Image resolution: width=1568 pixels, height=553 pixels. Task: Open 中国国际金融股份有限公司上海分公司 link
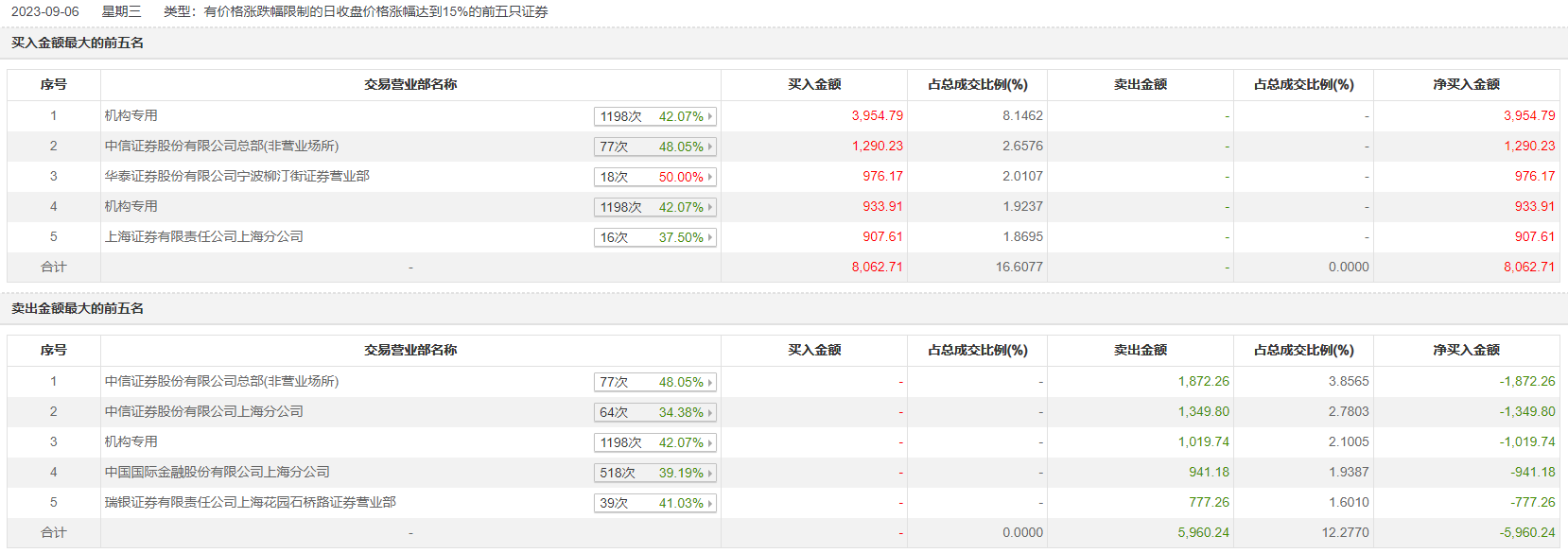pos(217,473)
